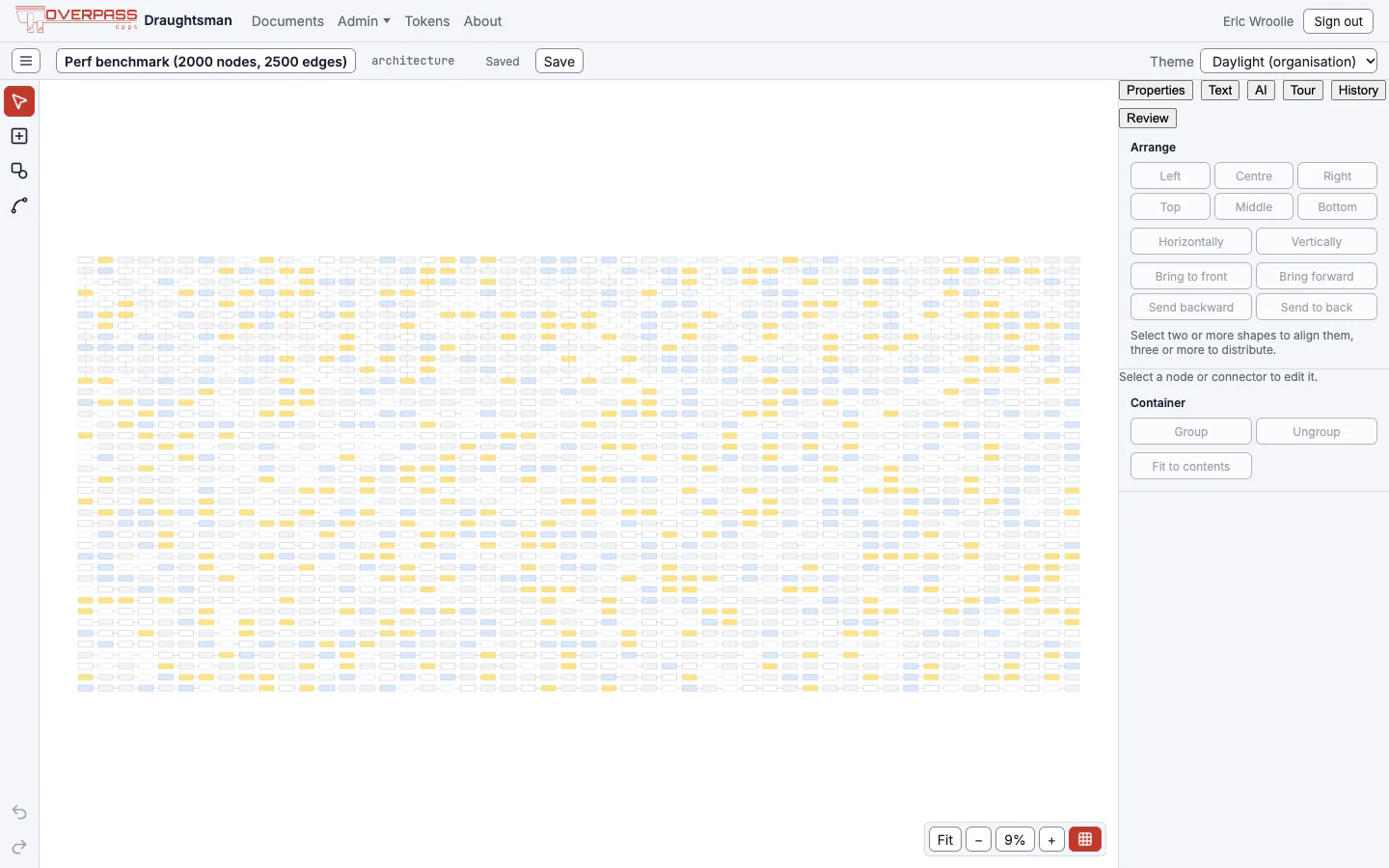Click the undo arrow icon

(19, 812)
